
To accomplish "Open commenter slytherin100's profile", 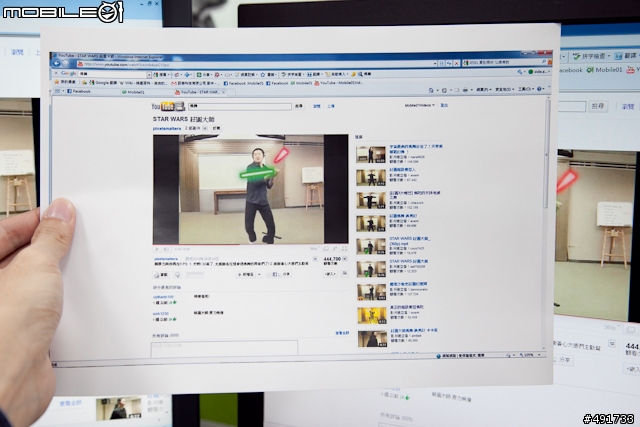I will click(x=163, y=297).
